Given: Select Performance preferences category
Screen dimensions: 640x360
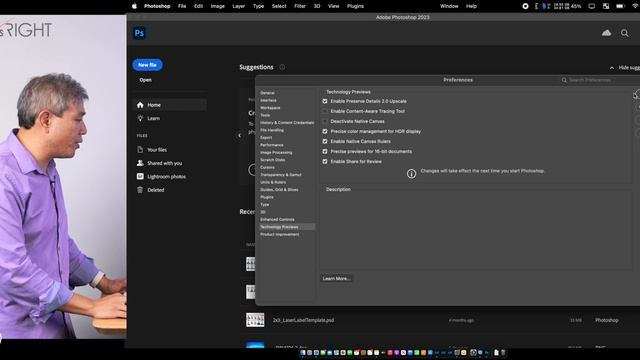Looking at the screenshot, I should point(272,145).
